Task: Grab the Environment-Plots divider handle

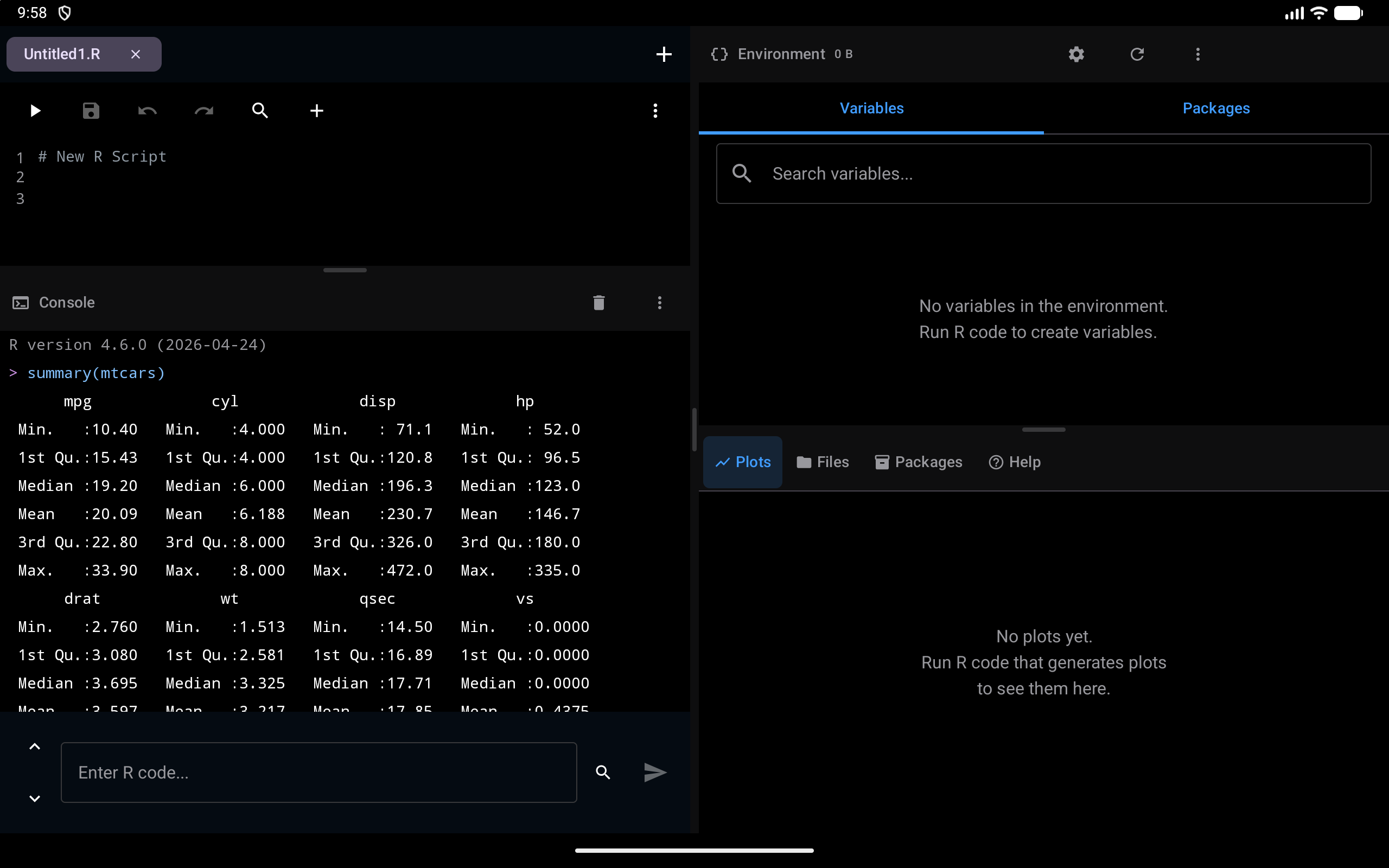Action: point(1043,430)
